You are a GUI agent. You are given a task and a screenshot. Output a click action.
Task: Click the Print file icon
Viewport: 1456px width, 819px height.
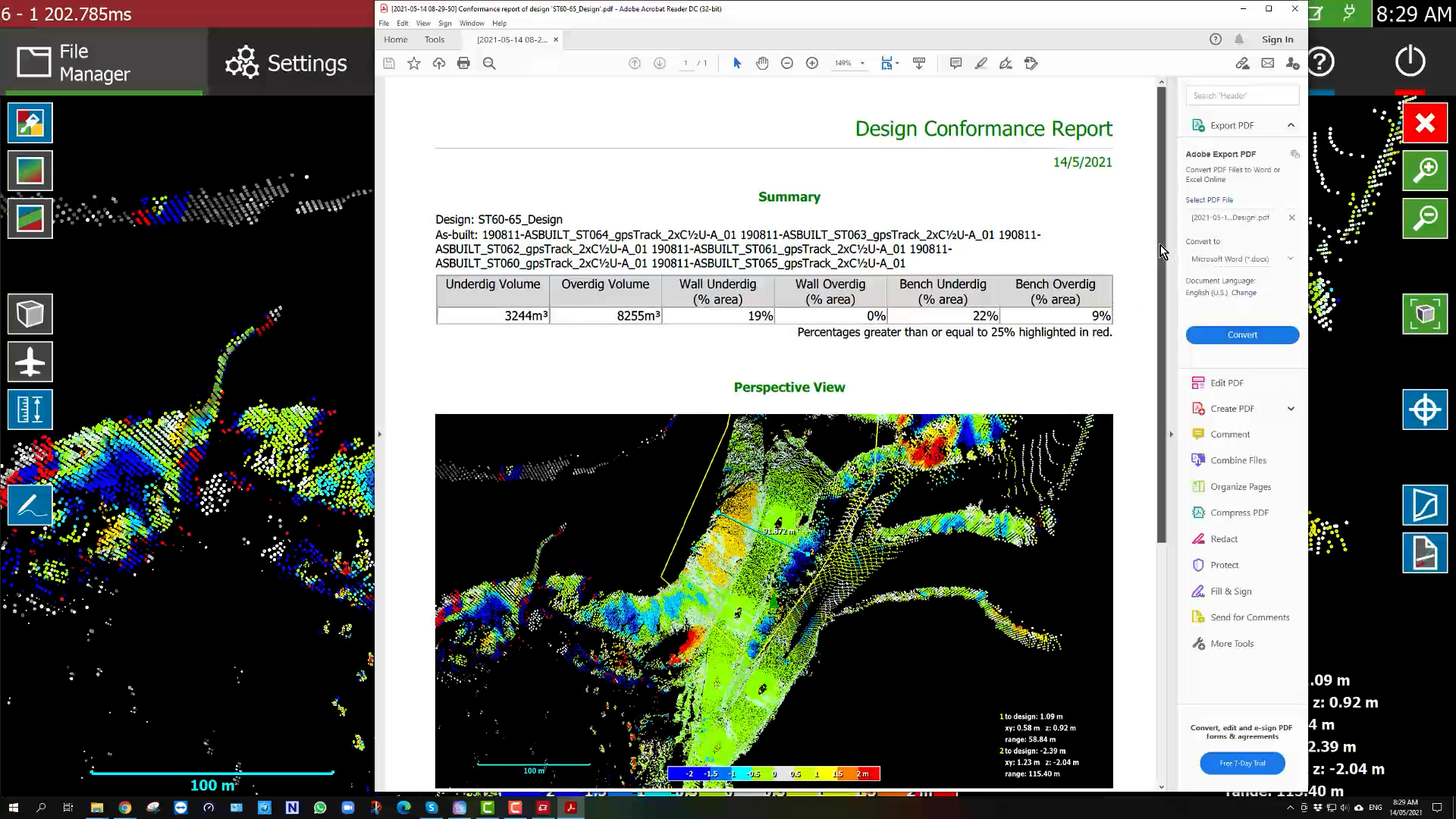[463, 64]
